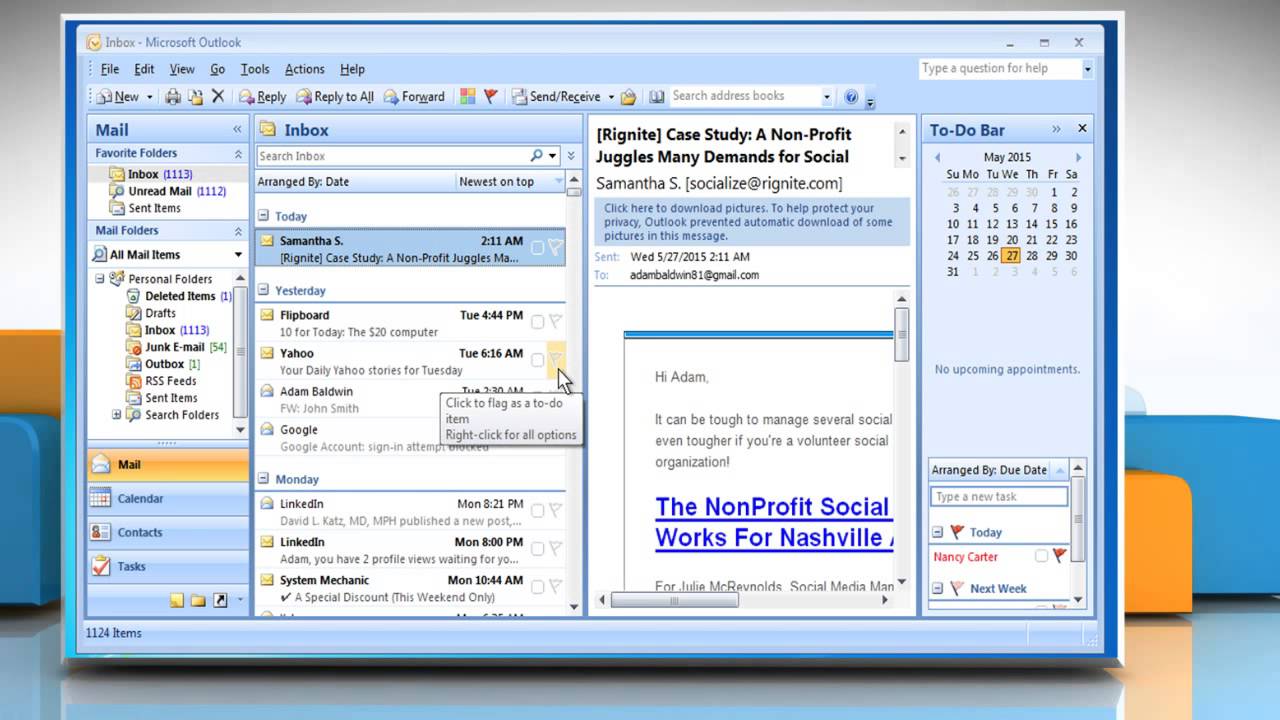Image resolution: width=1280 pixels, height=720 pixels.
Task: Open the Junk E-mail folder
Action: (x=177, y=347)
